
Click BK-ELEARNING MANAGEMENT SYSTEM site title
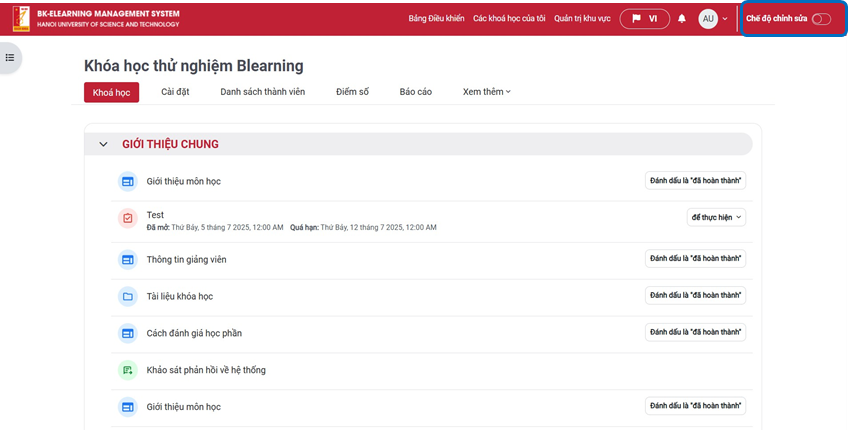108,14
